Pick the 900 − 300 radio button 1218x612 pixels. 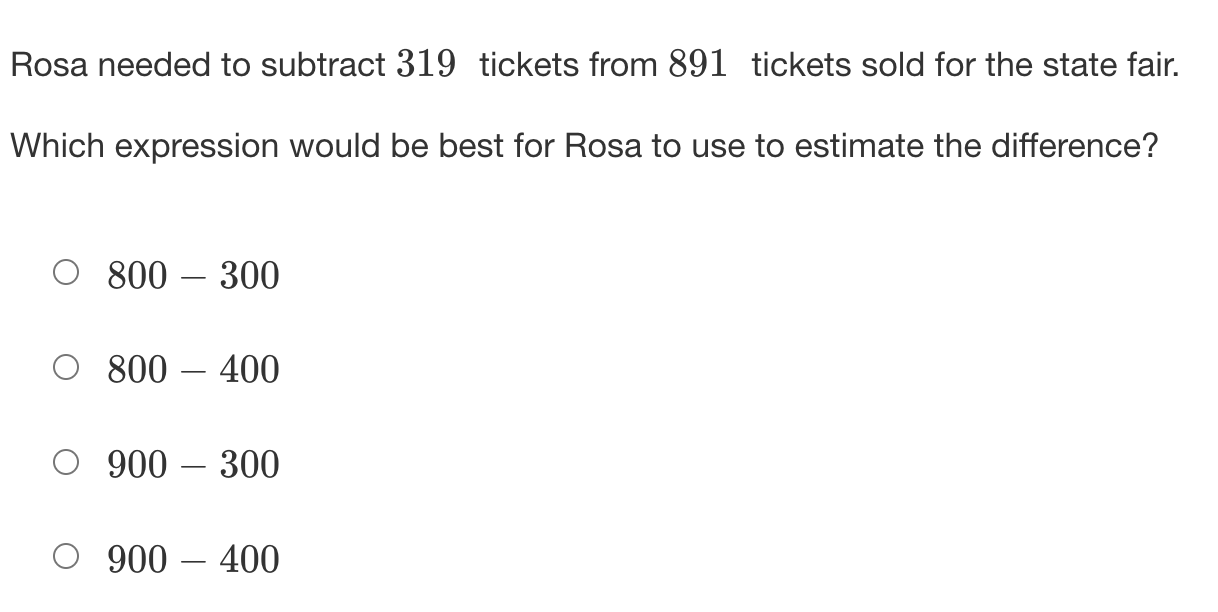65,464
